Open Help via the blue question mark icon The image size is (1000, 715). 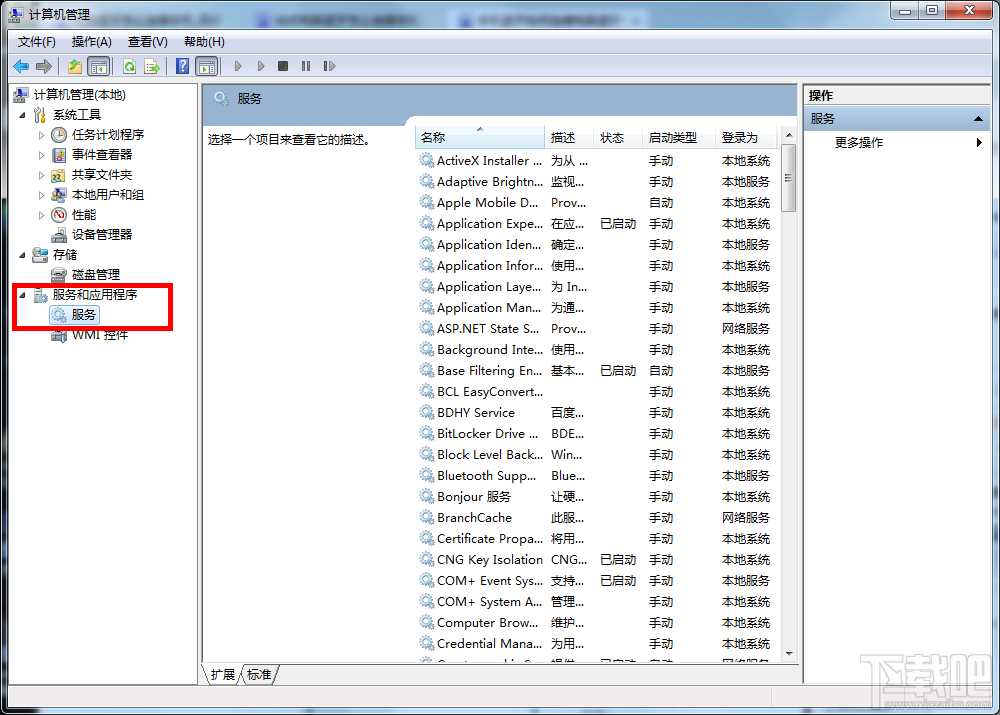point(182,66)
